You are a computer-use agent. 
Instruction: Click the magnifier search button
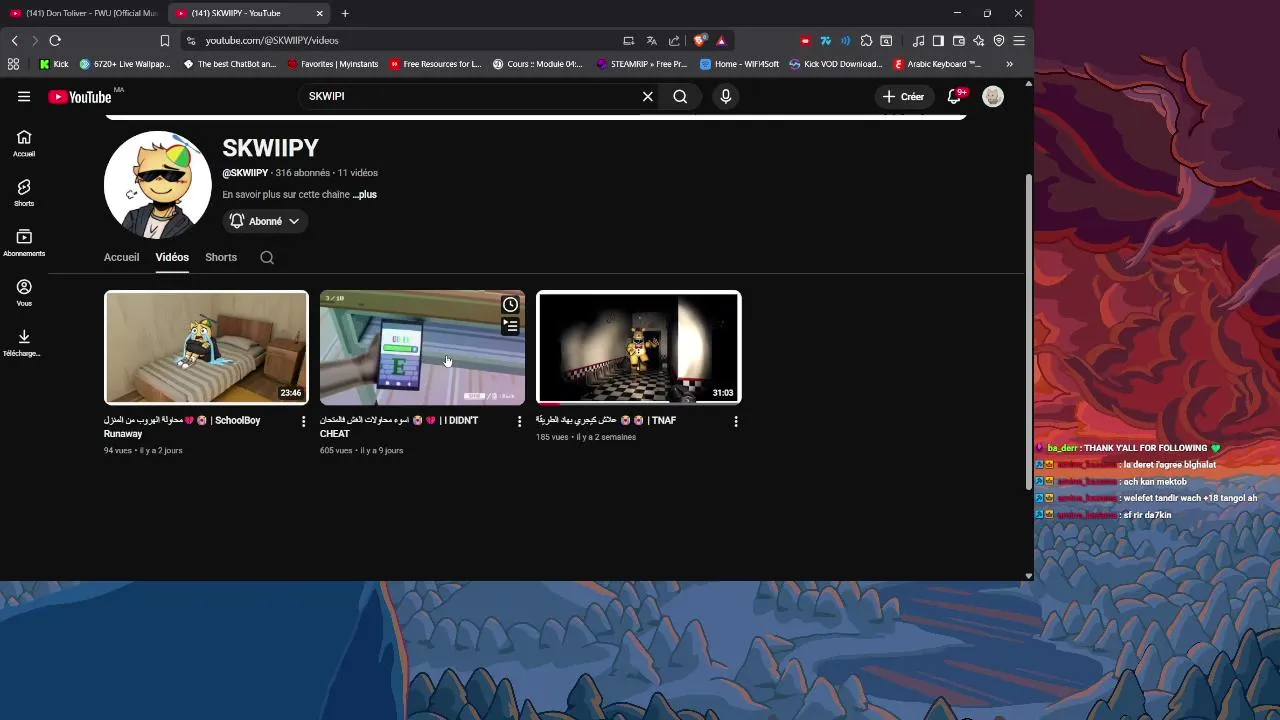680,96
